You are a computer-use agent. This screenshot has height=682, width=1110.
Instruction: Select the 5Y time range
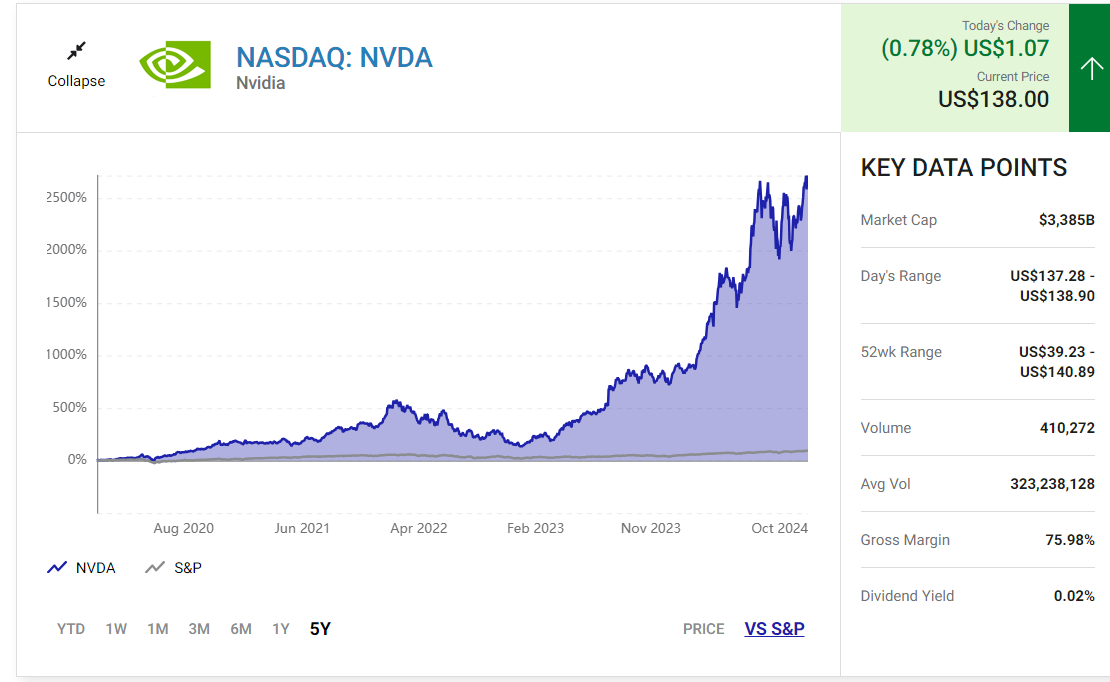(x=320, y=629)
